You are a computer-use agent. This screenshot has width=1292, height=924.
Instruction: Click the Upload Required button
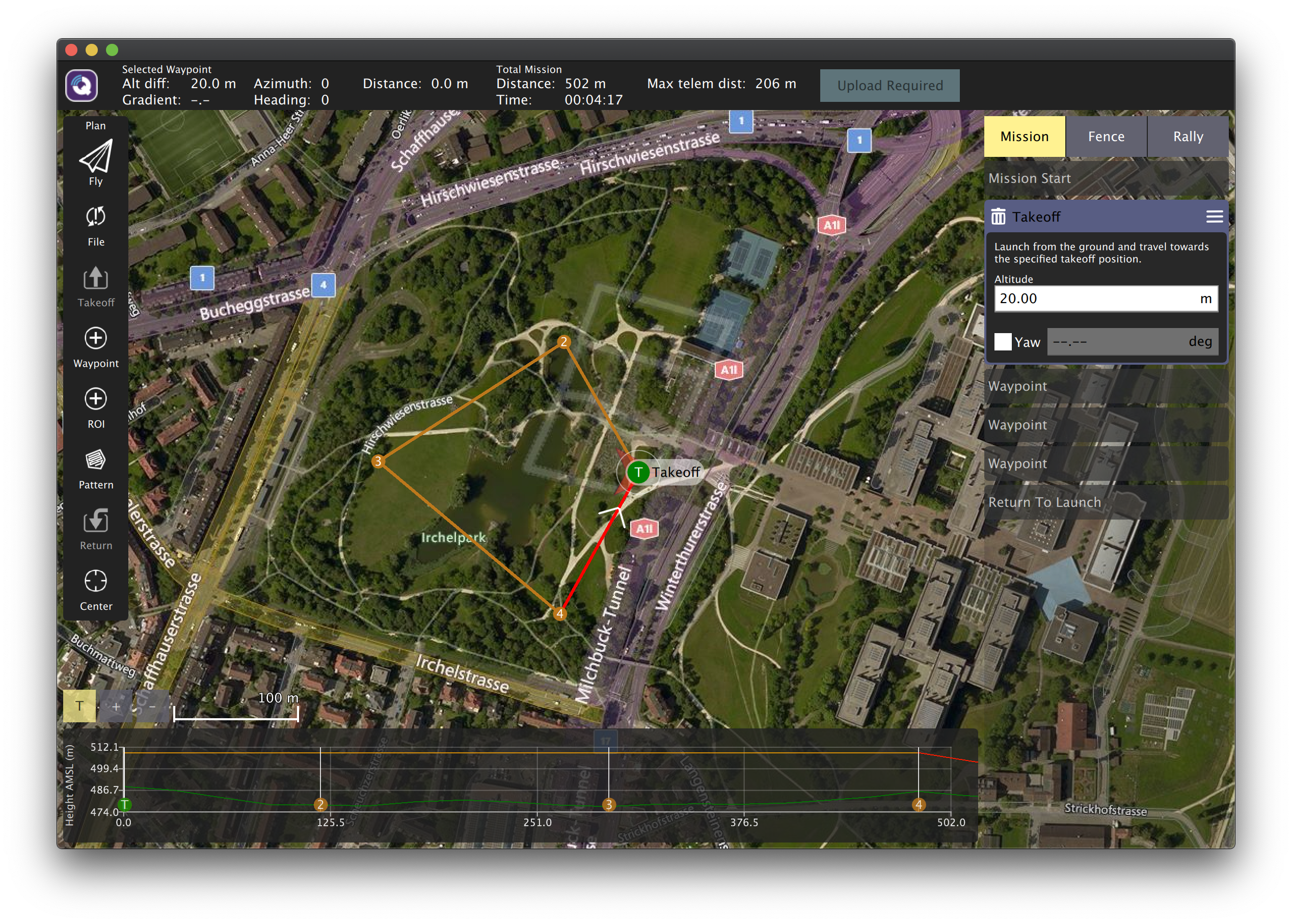pos(889,86)
